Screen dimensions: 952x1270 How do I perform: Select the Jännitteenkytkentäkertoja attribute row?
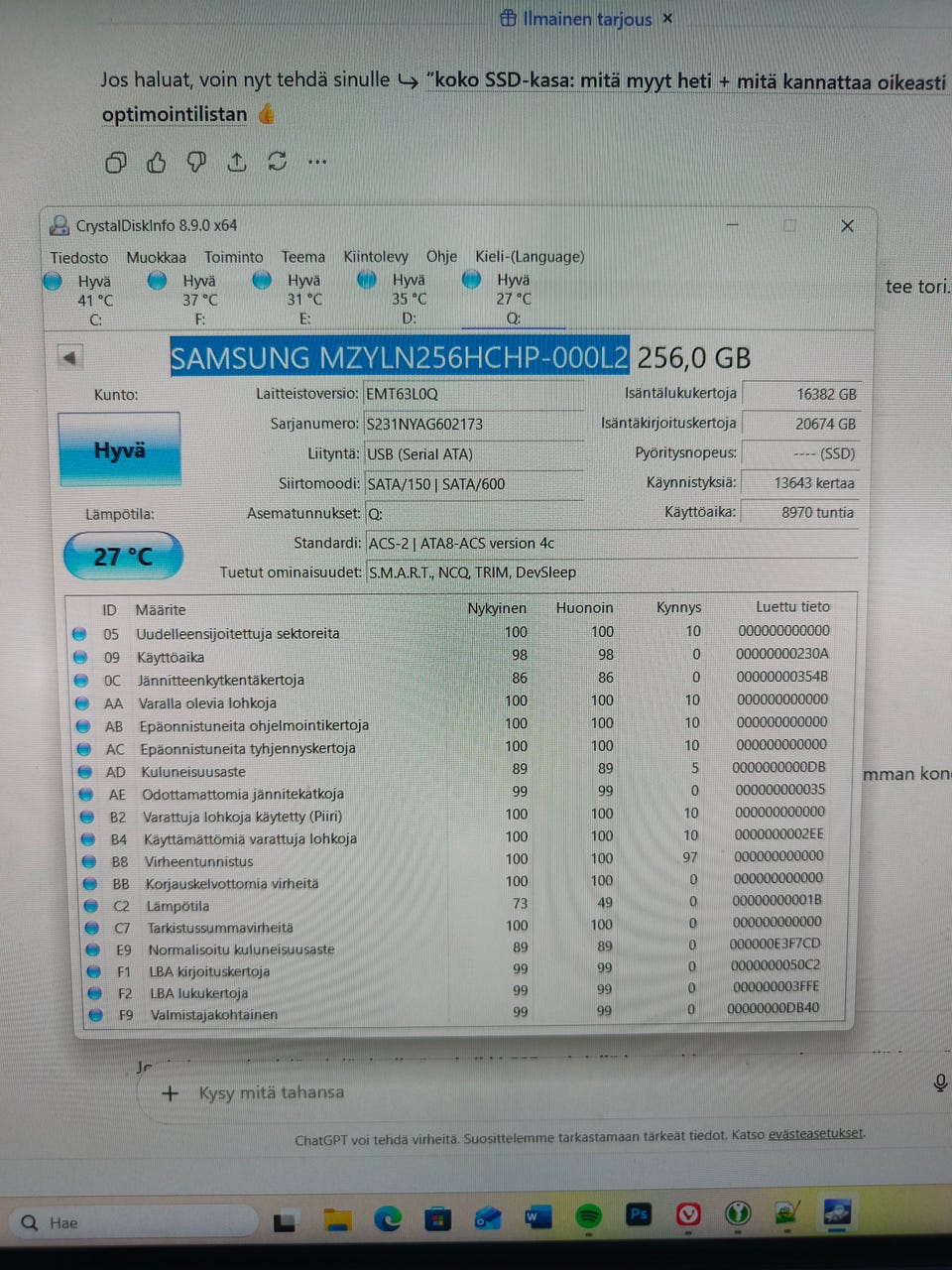pos(457,679)
